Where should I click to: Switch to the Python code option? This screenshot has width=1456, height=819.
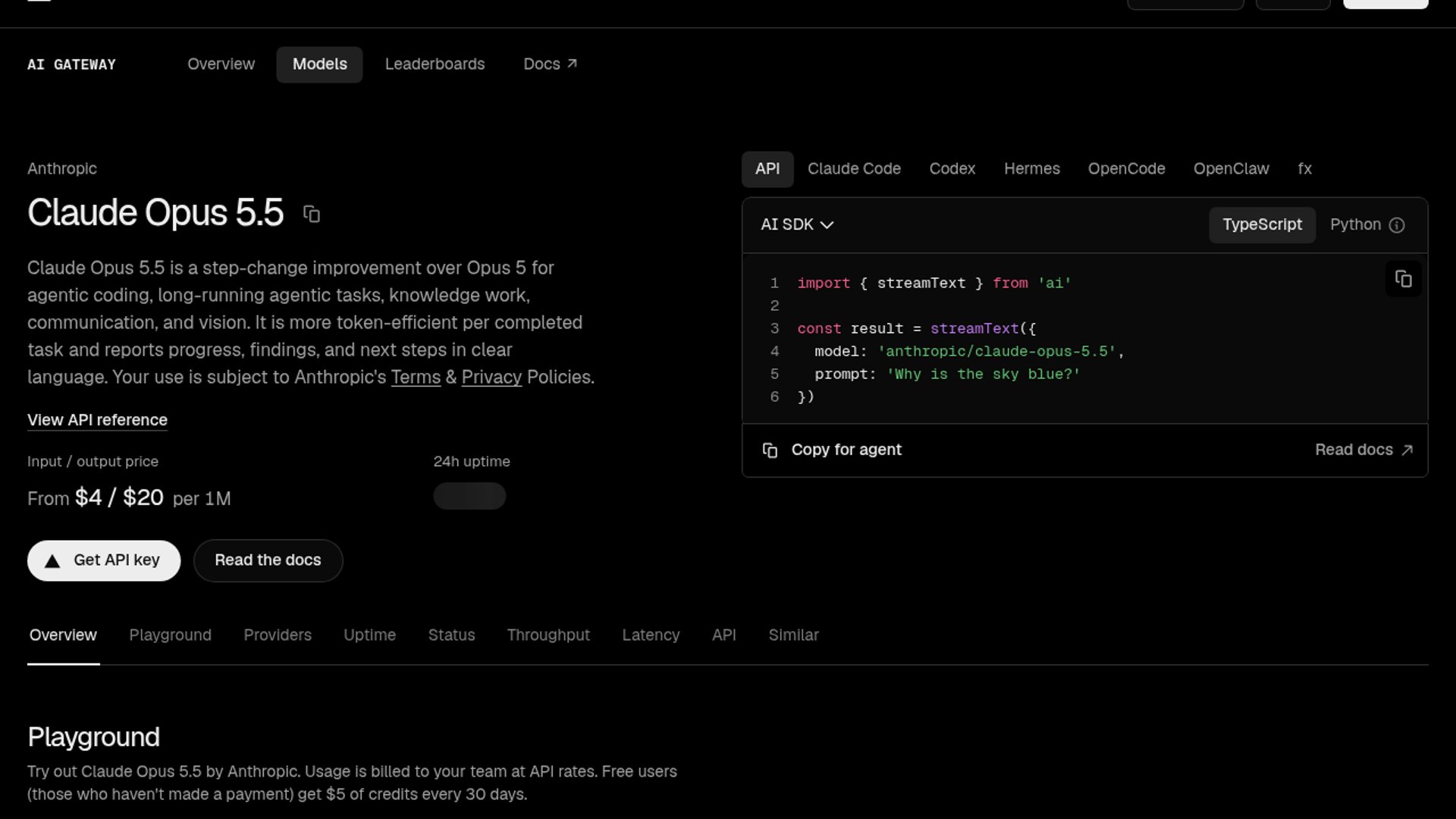(1355, 224)
